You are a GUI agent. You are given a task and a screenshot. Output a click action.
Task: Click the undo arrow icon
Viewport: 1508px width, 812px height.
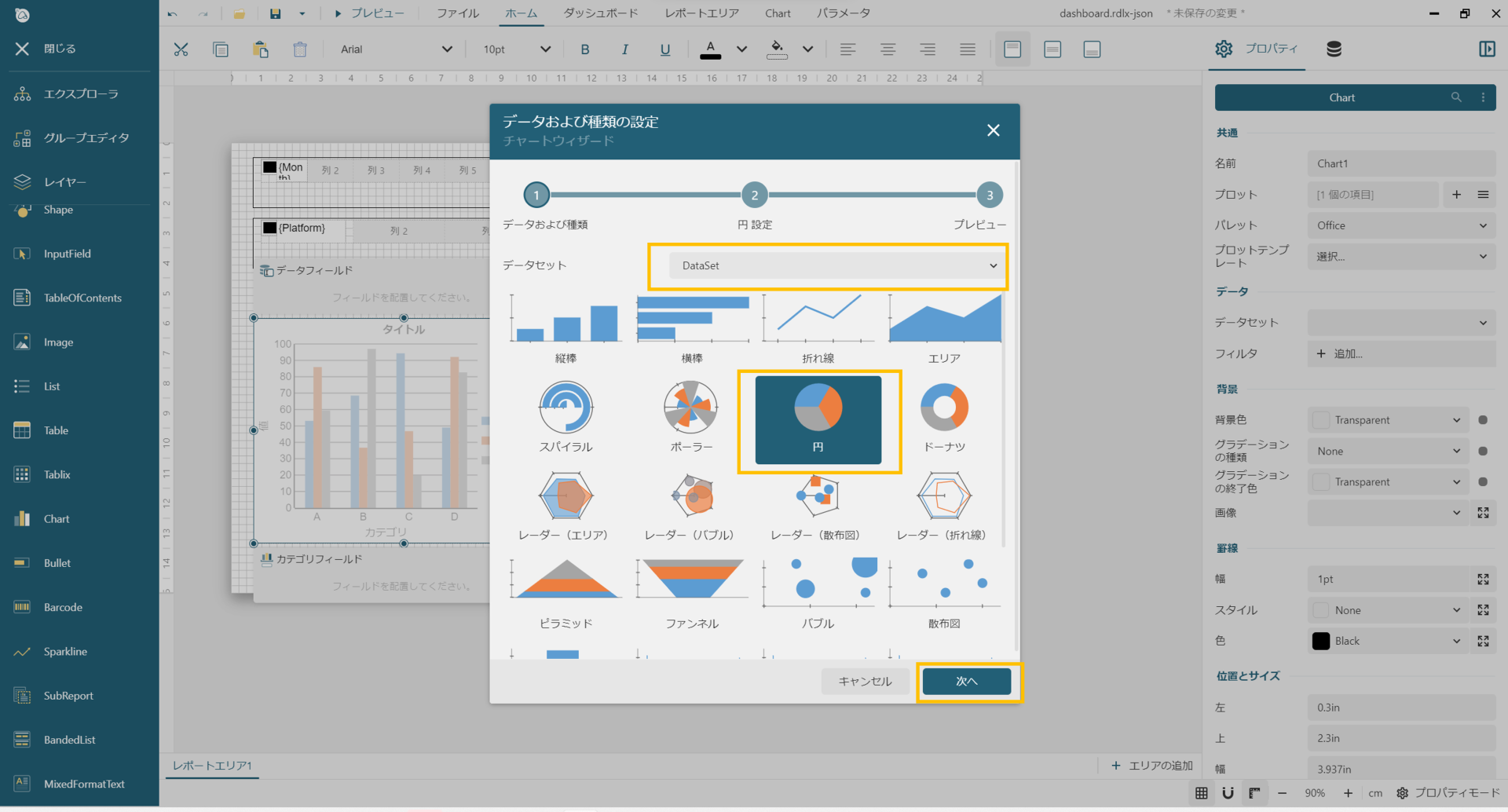pyautogui.click(x=173, y=13)
